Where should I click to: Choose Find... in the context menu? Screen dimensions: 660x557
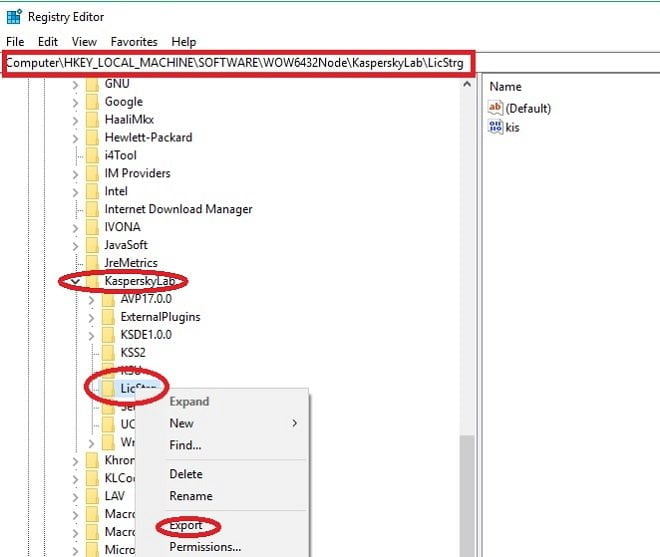click(185, 445)
